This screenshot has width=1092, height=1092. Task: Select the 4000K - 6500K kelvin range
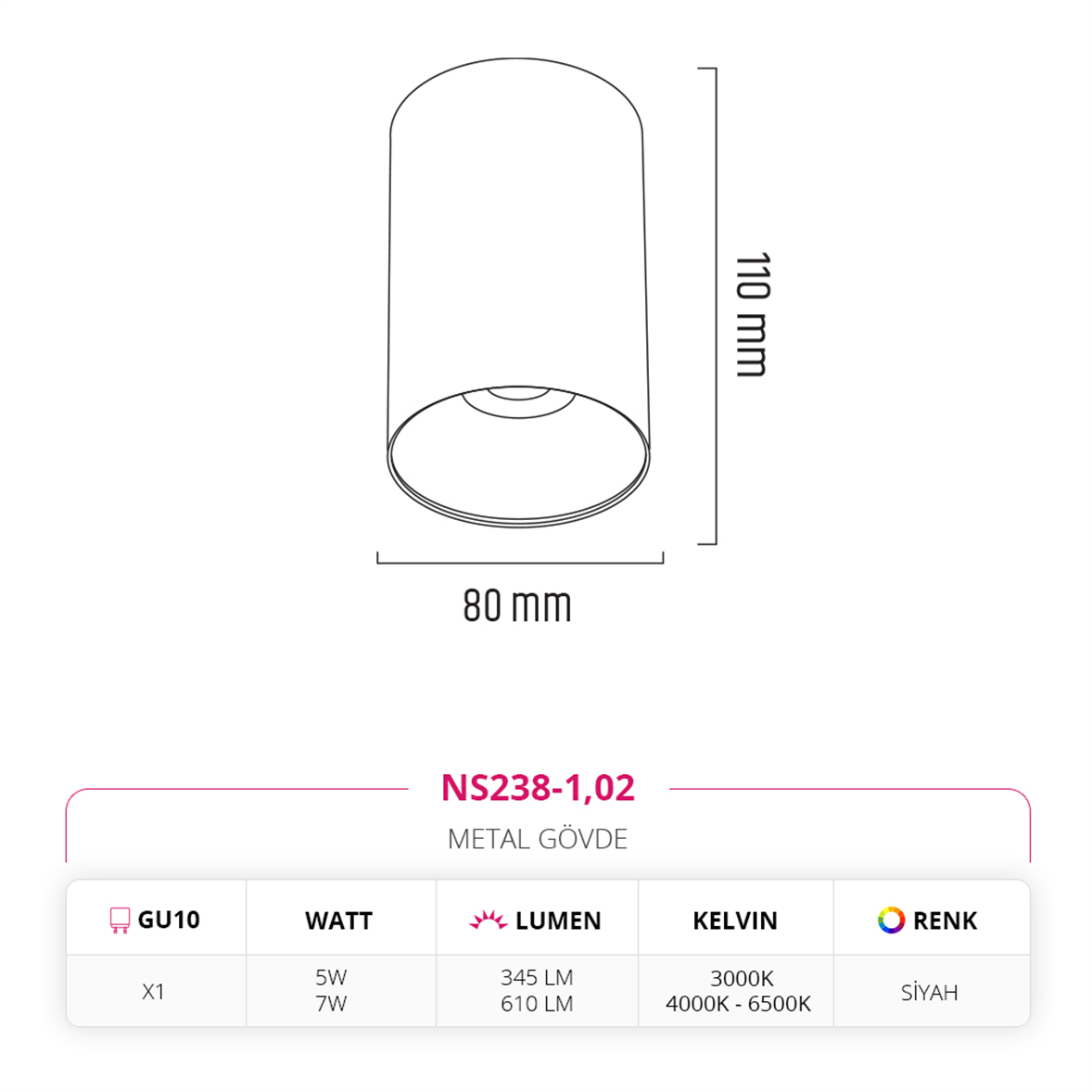coord(738,1004)
